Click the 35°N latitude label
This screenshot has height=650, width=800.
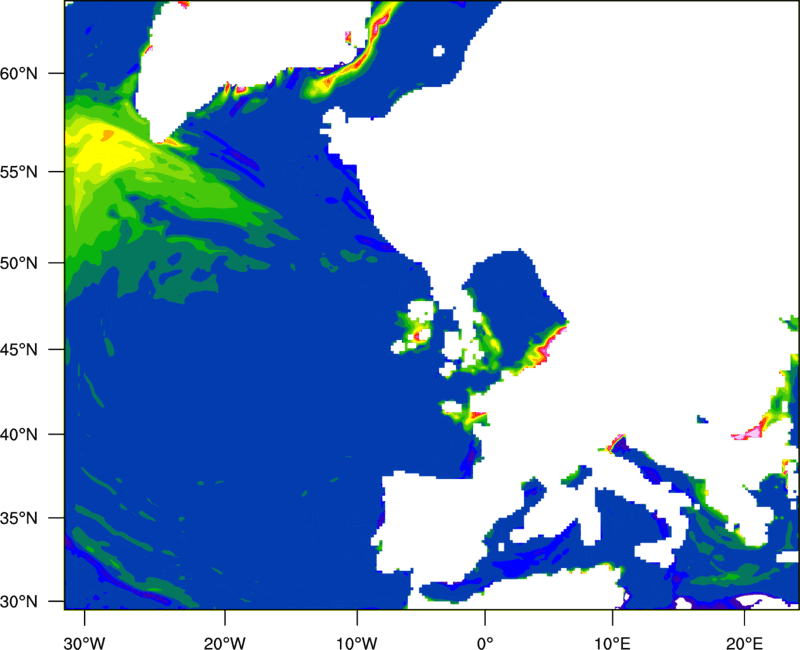point(19,518)
